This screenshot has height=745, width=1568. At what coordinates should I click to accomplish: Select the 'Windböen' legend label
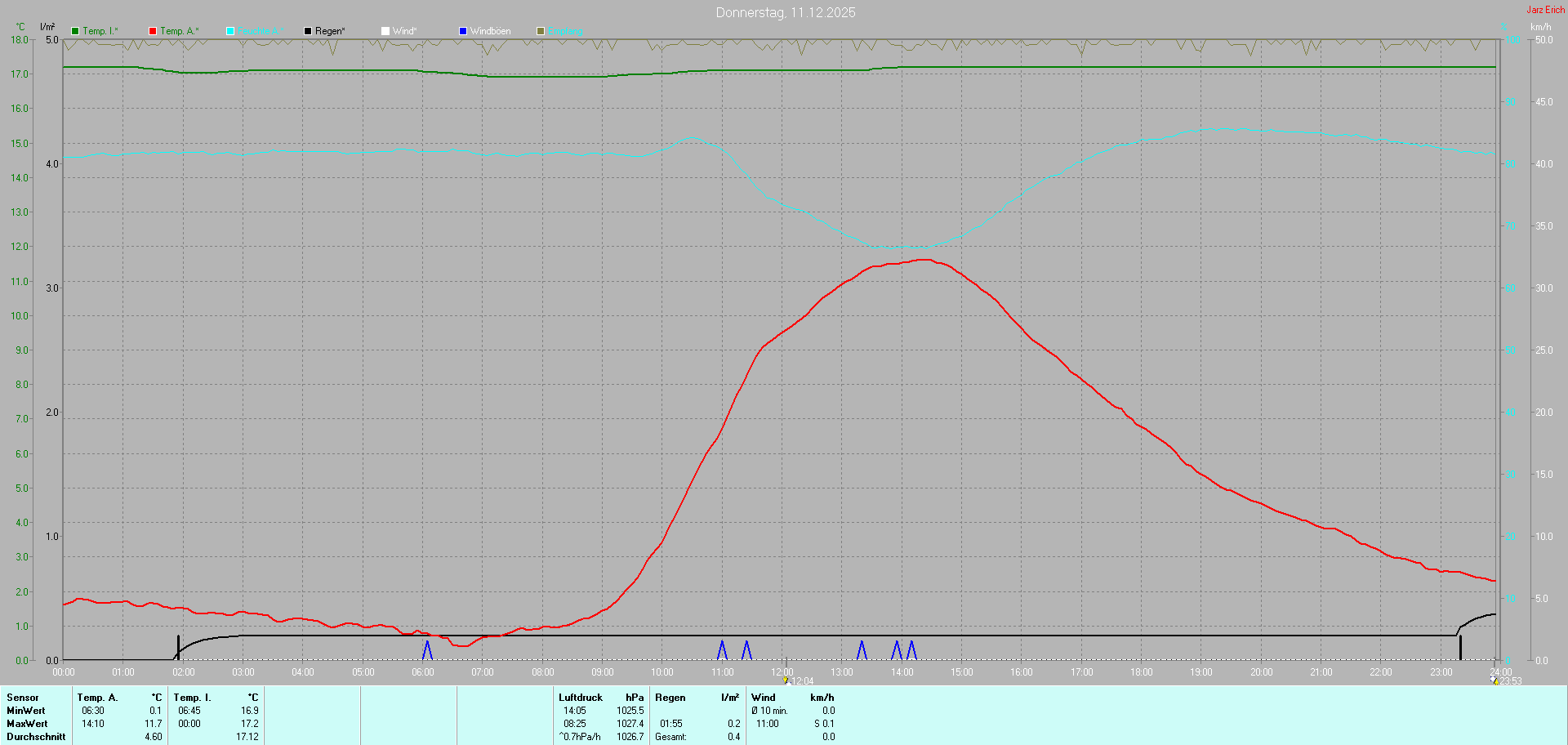491,31
